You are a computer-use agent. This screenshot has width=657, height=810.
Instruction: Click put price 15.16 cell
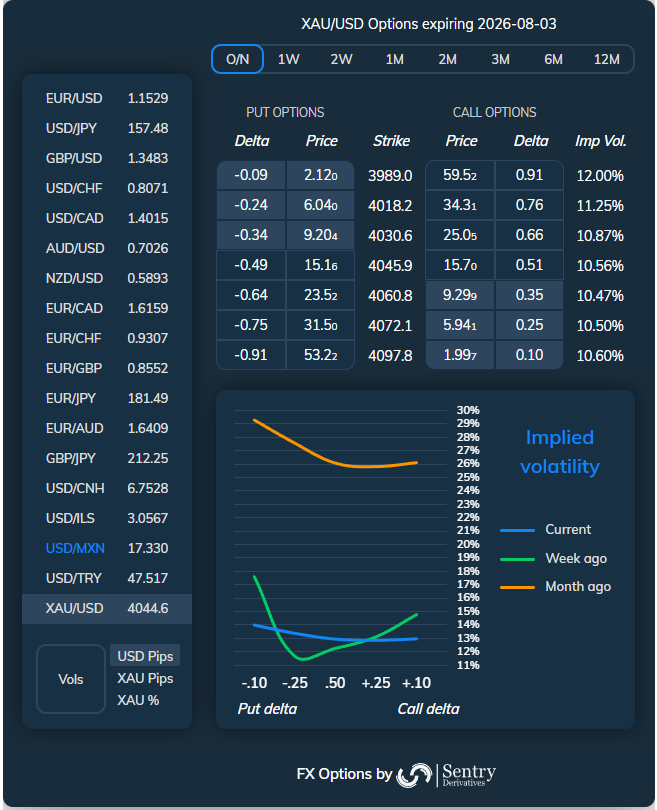click(x=320, y=265)
